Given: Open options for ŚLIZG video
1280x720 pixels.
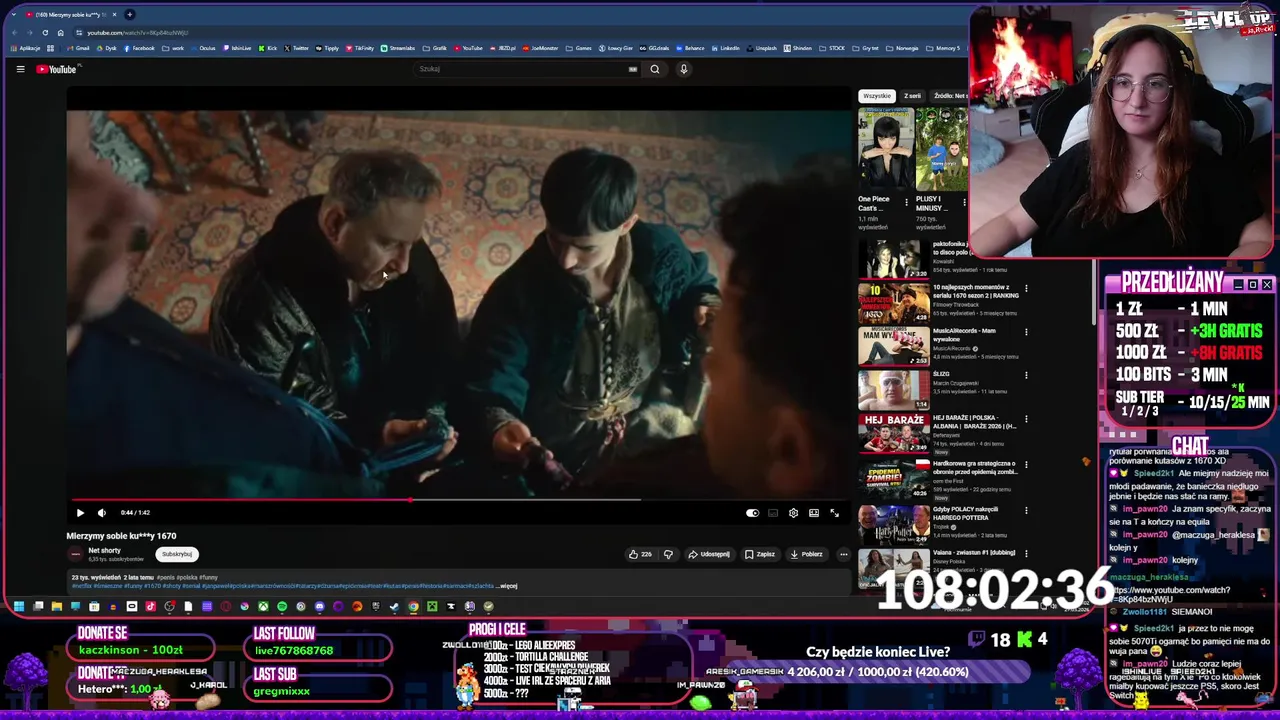Looking at the screenshot, I should coord(1026,376).
